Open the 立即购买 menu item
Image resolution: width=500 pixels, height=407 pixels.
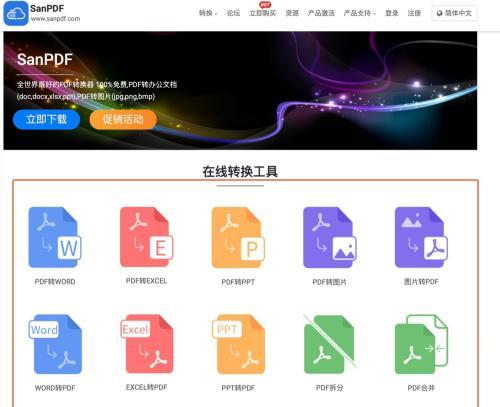coord(263,13)
